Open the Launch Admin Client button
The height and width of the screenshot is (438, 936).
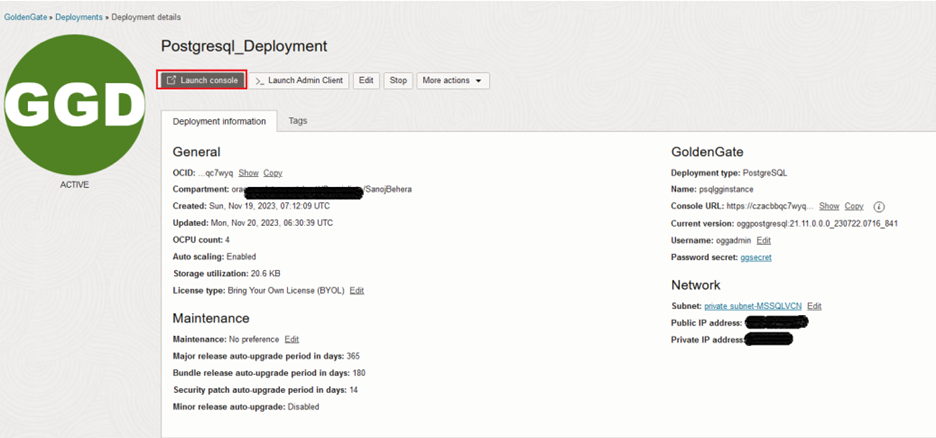click(299, 81)
